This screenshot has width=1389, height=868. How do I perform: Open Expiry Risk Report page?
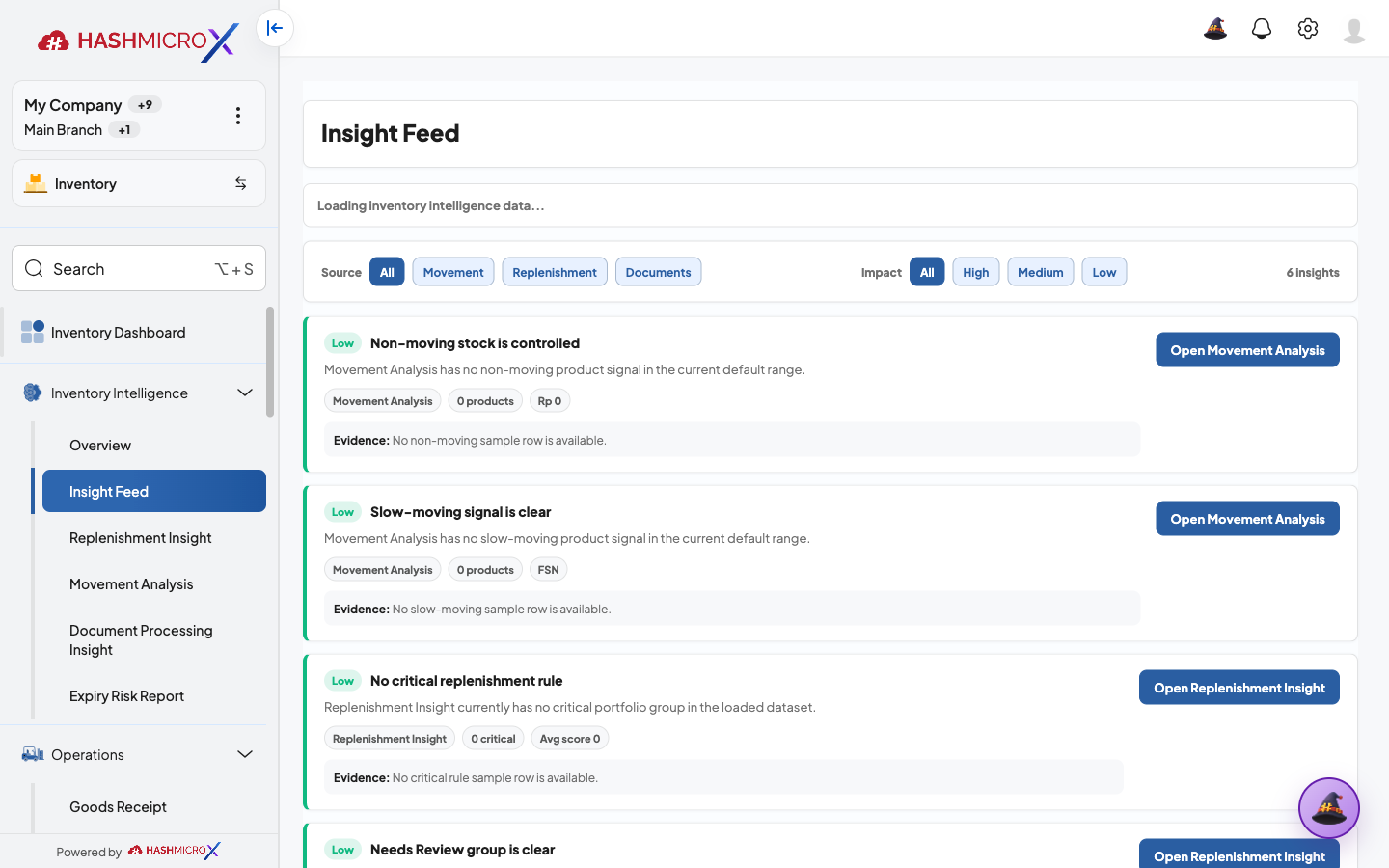154,696
